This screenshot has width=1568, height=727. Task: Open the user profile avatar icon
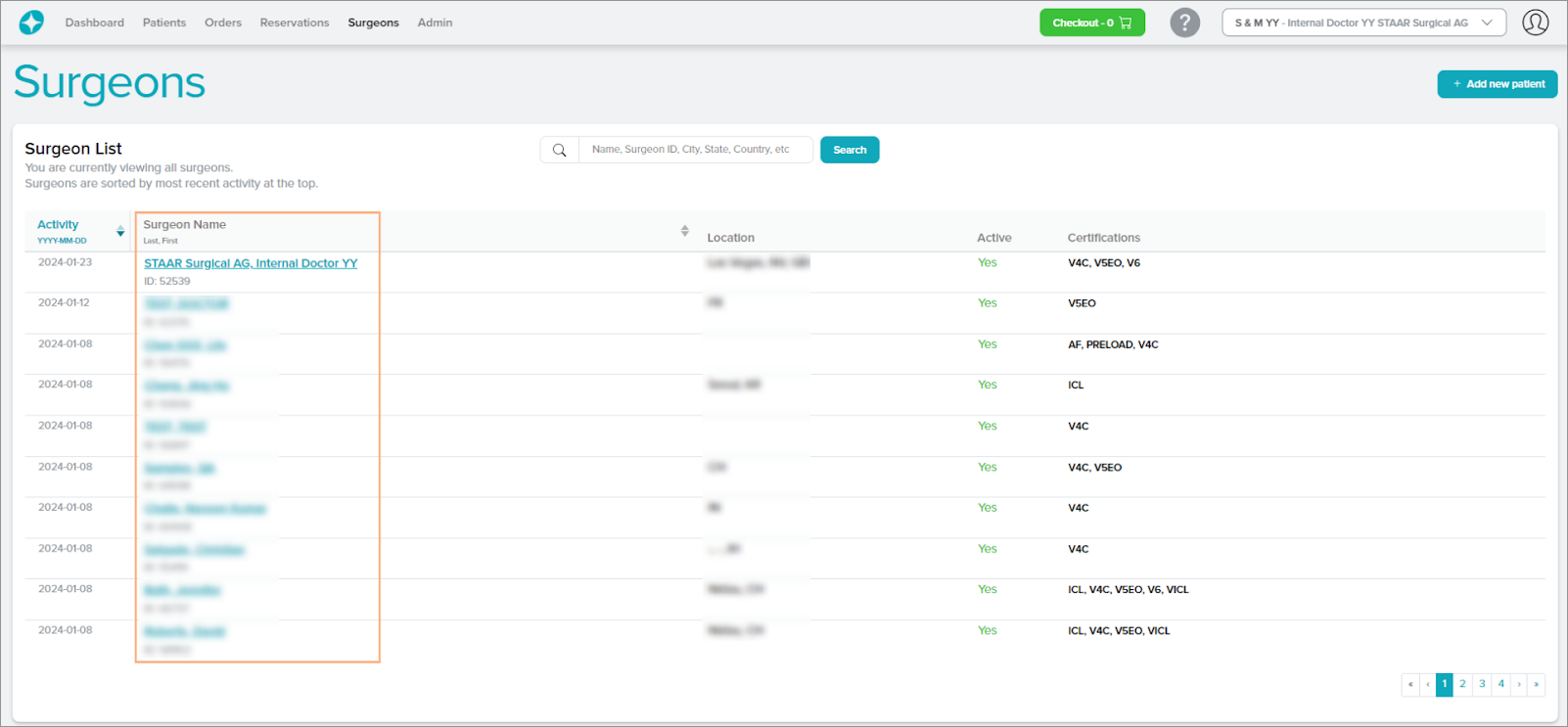1535,23
